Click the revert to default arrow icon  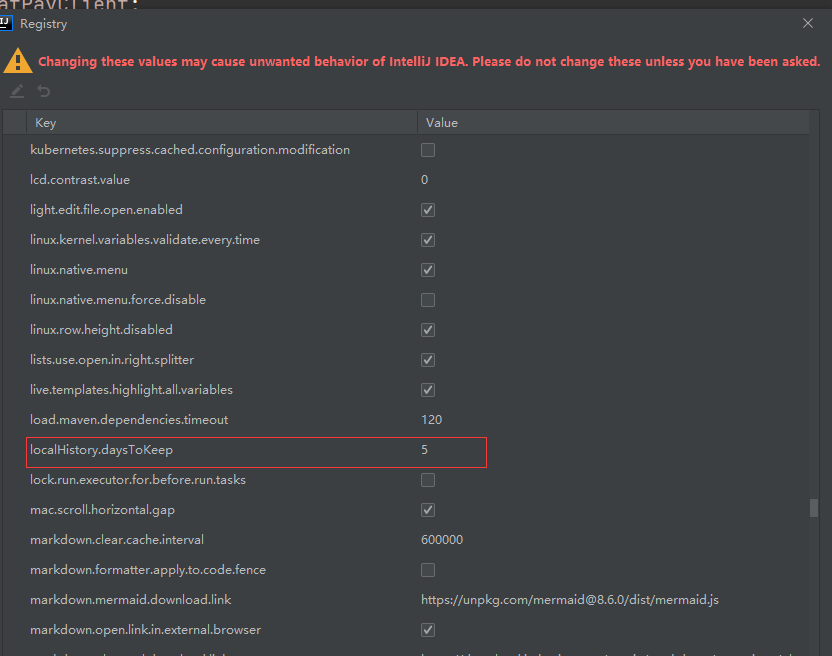pyautogui.click(x=44, y=91)
